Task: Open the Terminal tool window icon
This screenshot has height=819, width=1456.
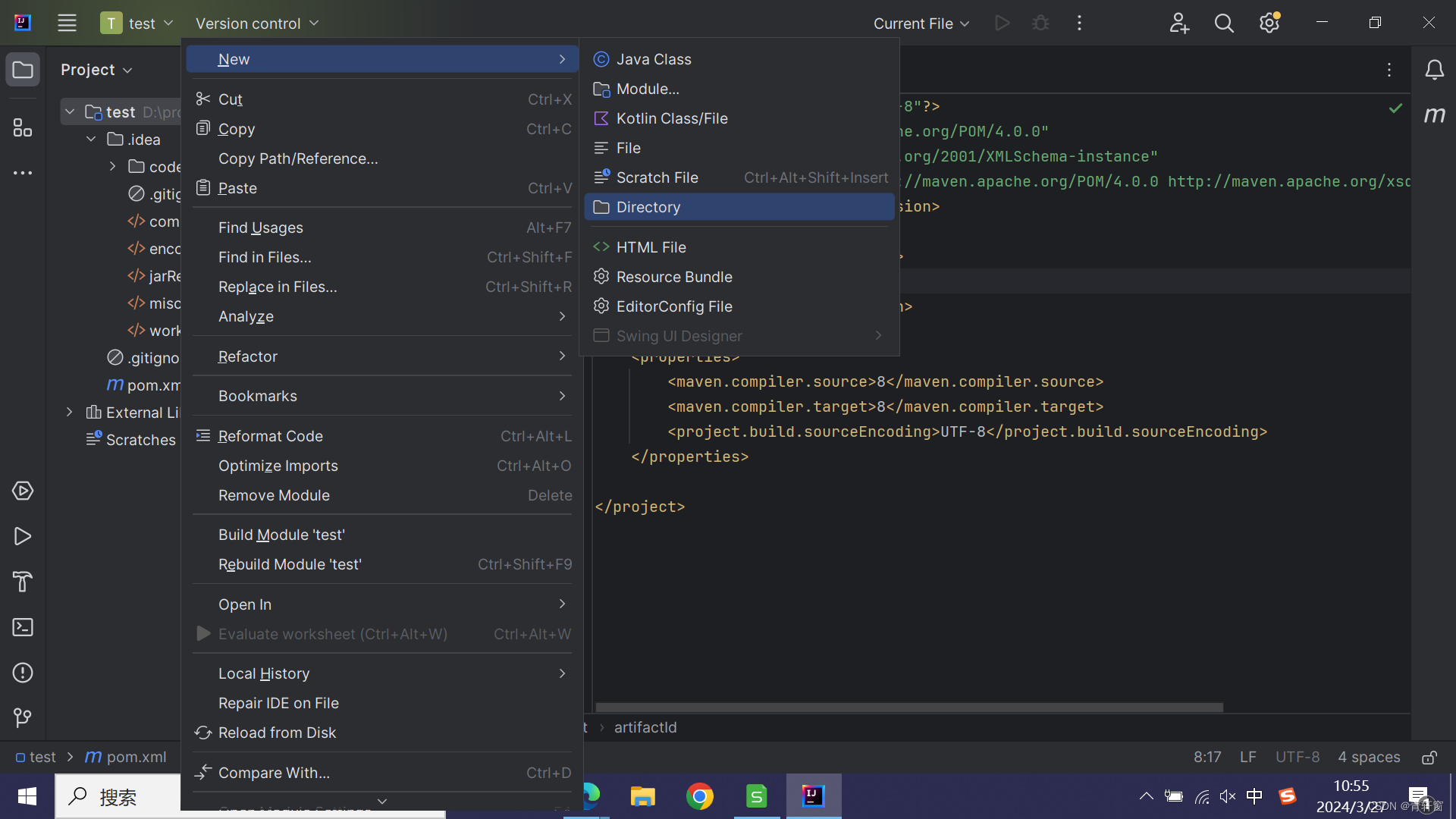Action: (23, 627)
